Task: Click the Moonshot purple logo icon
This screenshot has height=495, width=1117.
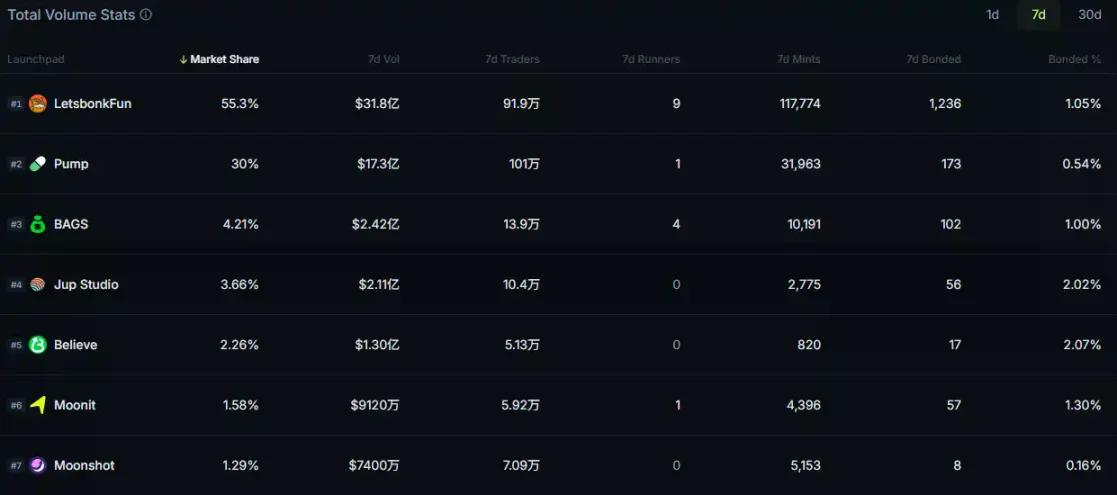Action: [38, 465]
